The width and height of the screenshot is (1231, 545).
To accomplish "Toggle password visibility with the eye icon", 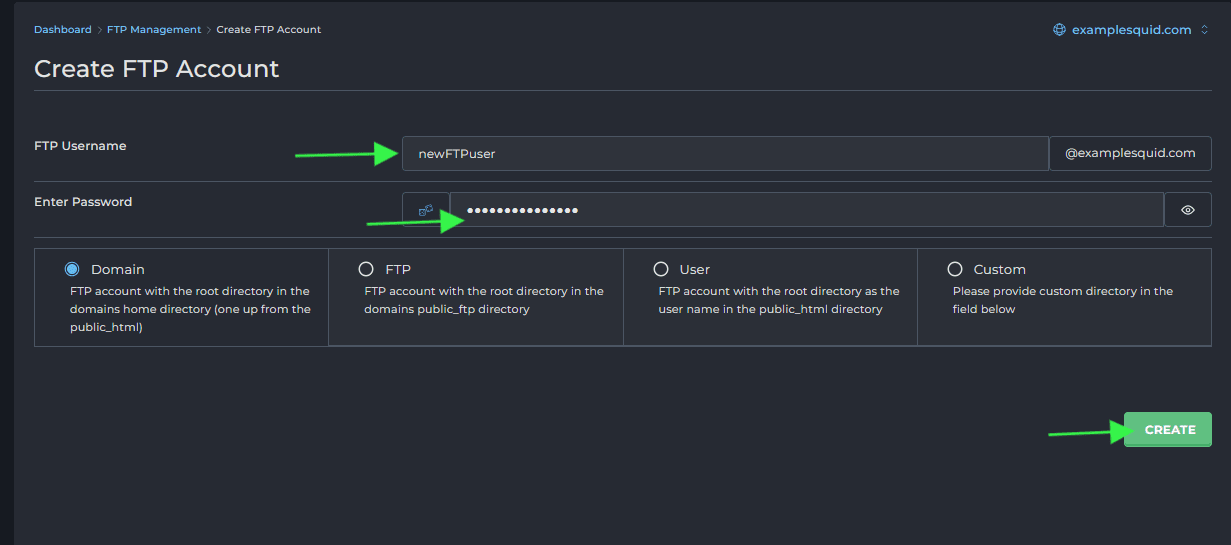I will point(1188,210).
